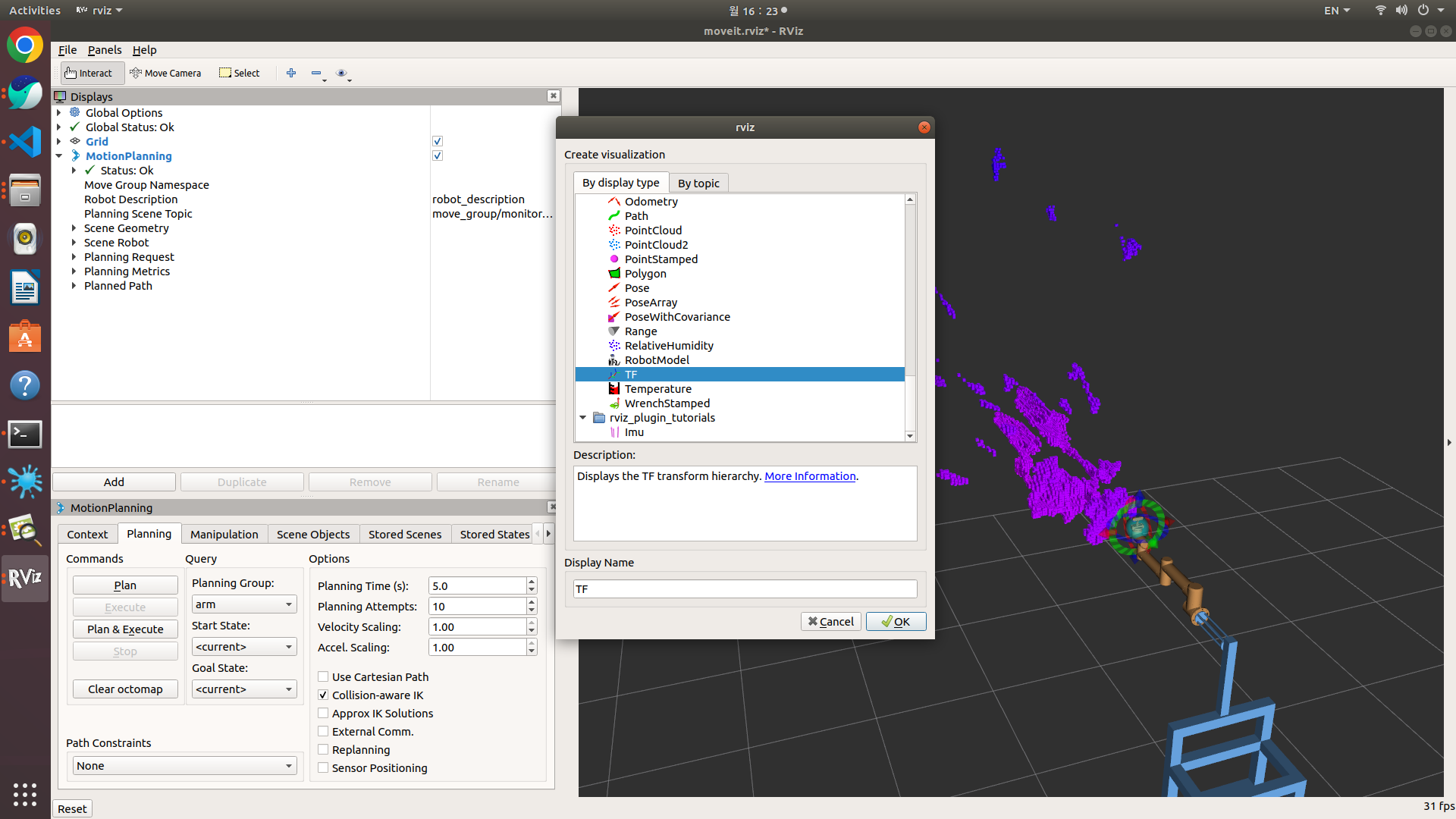Open the Planning Group arm dropdown
The image size is (1456, 819).
(243, 604)
